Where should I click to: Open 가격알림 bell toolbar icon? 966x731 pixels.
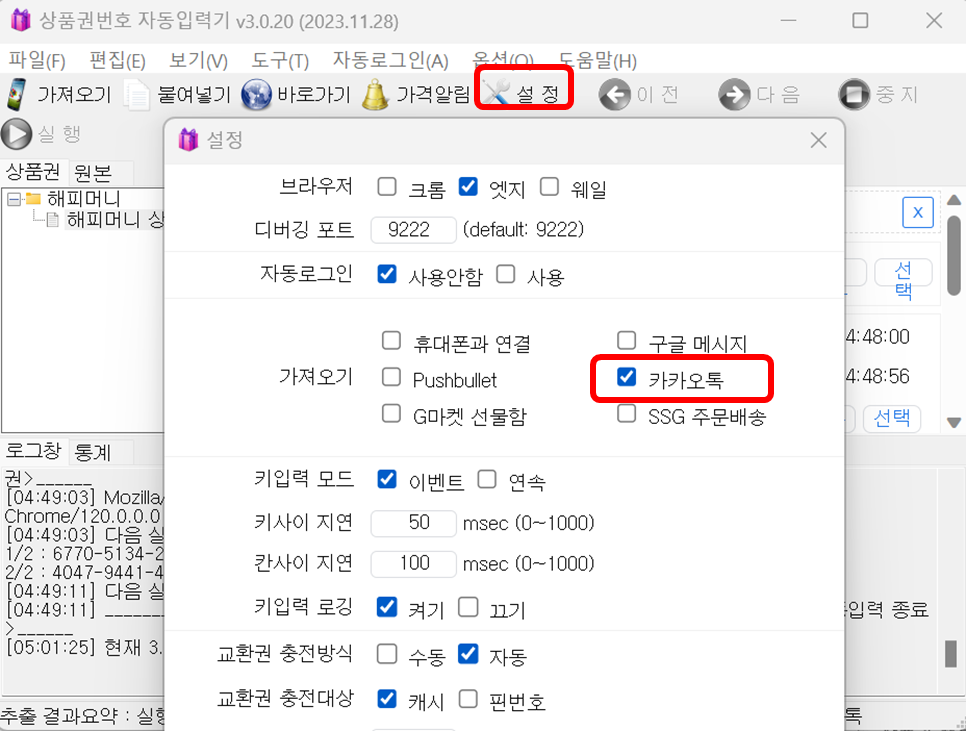[375, 95]
